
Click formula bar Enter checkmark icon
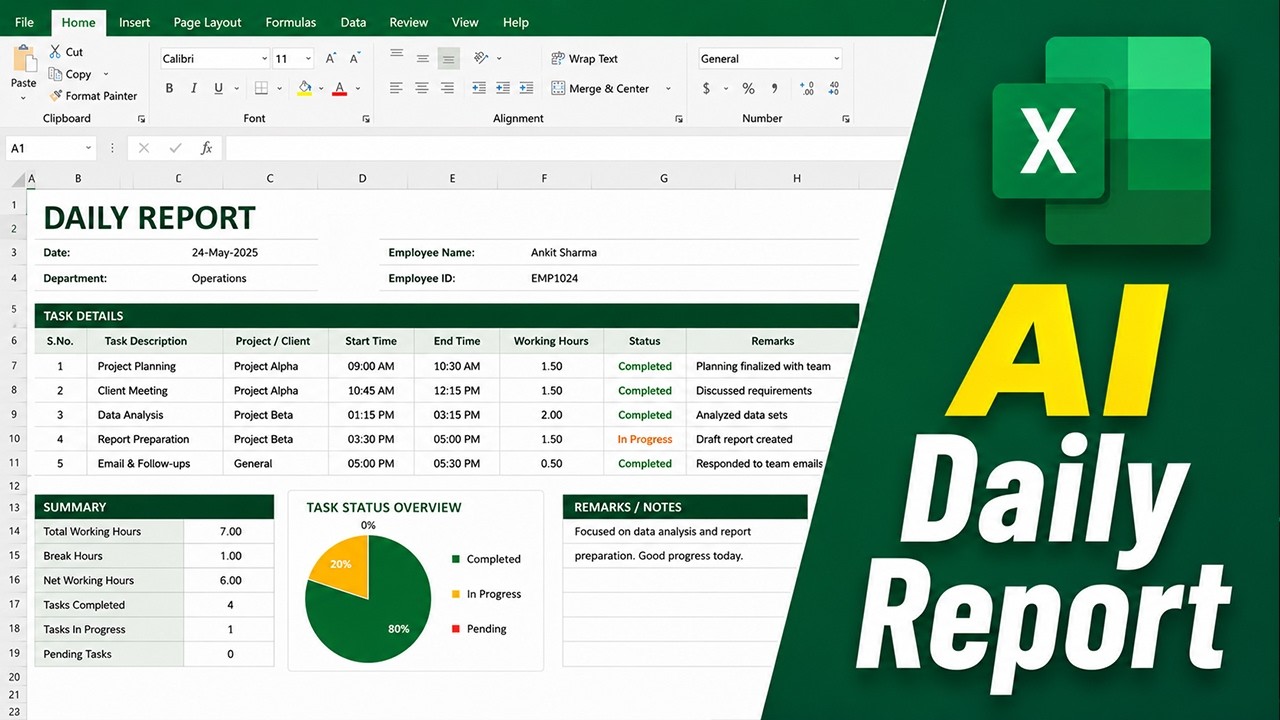(176, 148)
